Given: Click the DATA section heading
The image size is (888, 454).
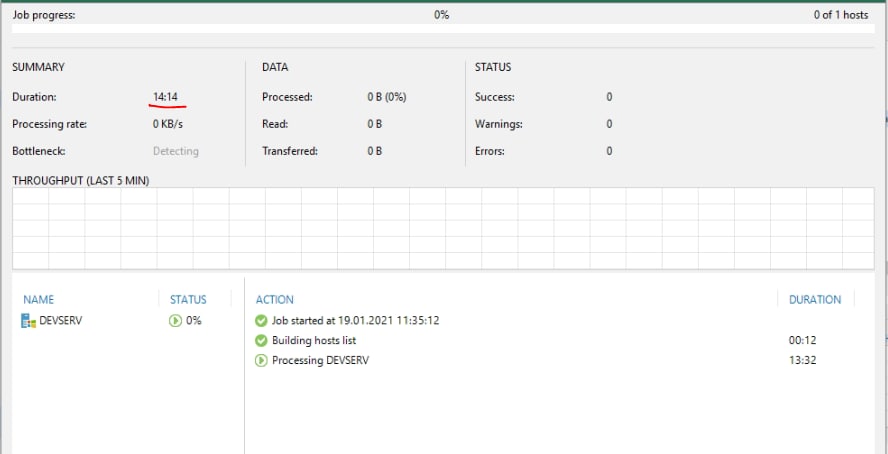Looking at the screenshot, I should (x=275, y=67).
